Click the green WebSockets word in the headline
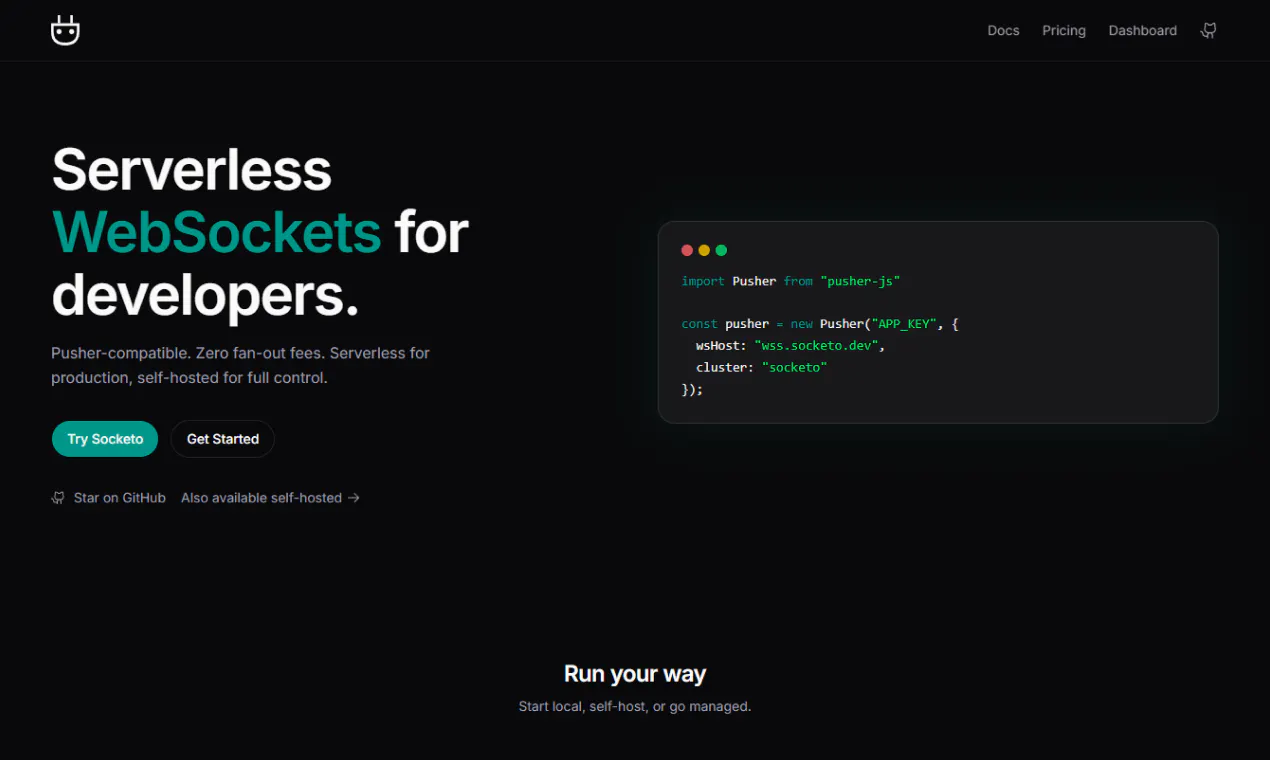The width and height of the screenshot is (1270, 760). coord(217,232)
